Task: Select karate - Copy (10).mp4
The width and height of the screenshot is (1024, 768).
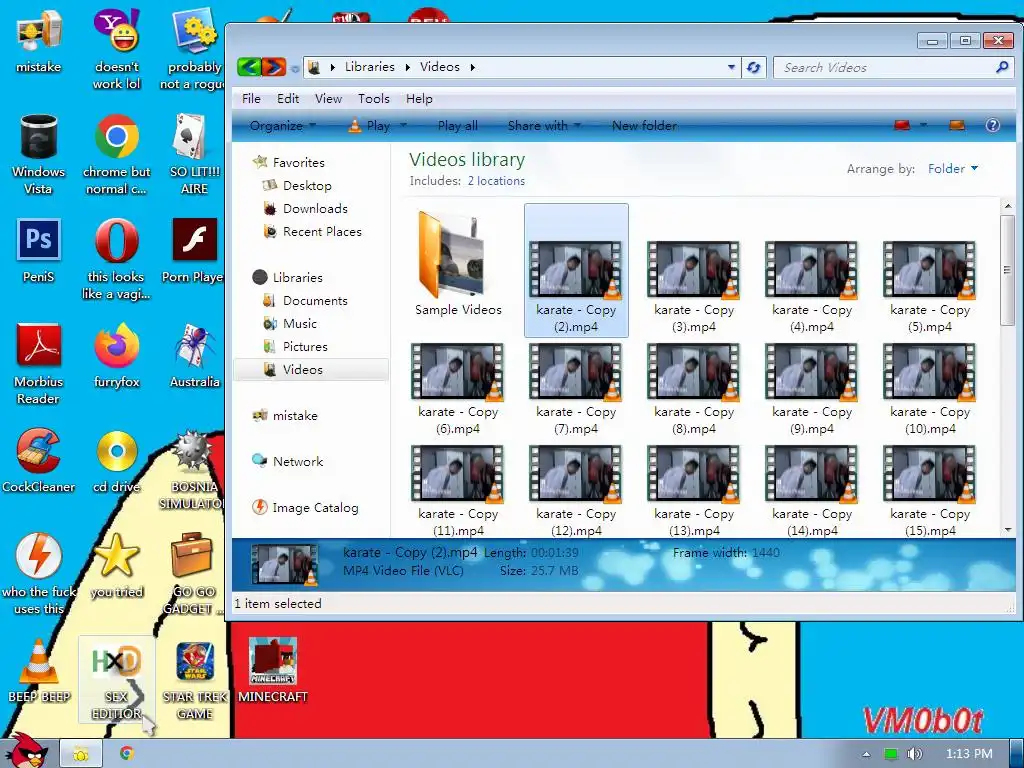Action: (930, 389)
